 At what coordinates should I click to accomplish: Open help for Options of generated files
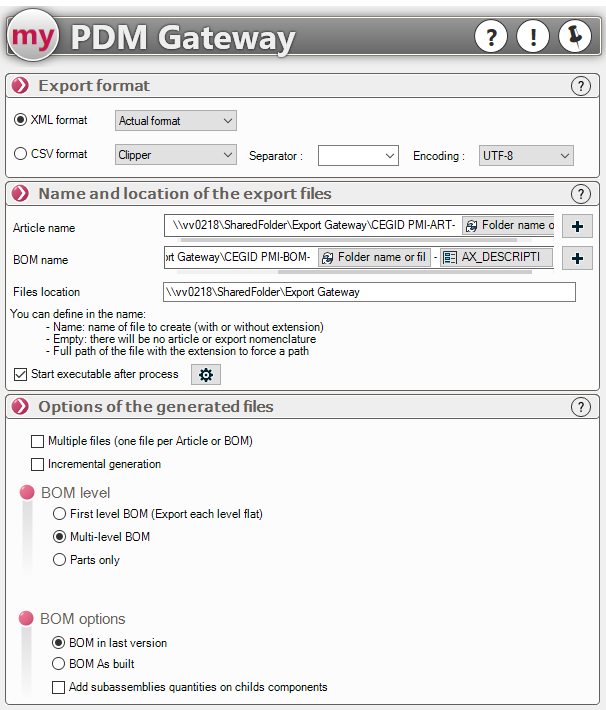581,407
